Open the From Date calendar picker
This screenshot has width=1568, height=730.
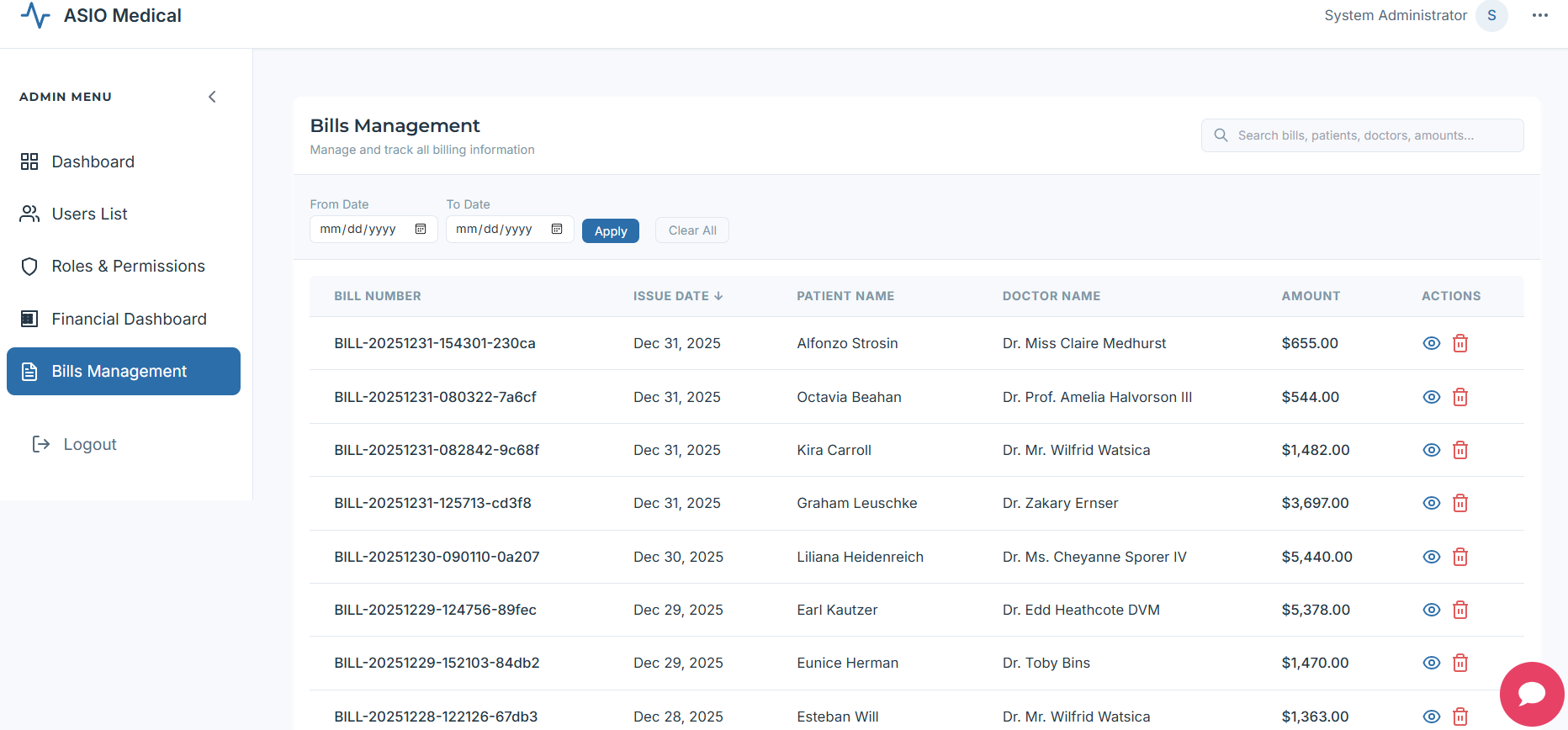click(421, 229)
